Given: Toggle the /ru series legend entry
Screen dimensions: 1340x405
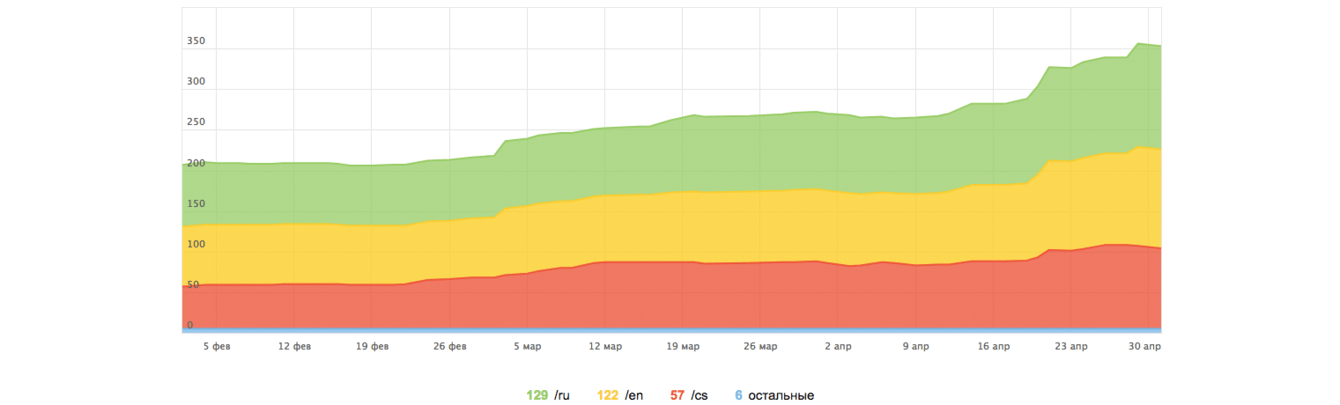Looking at the screenshot, I should [x=550, y=396].
